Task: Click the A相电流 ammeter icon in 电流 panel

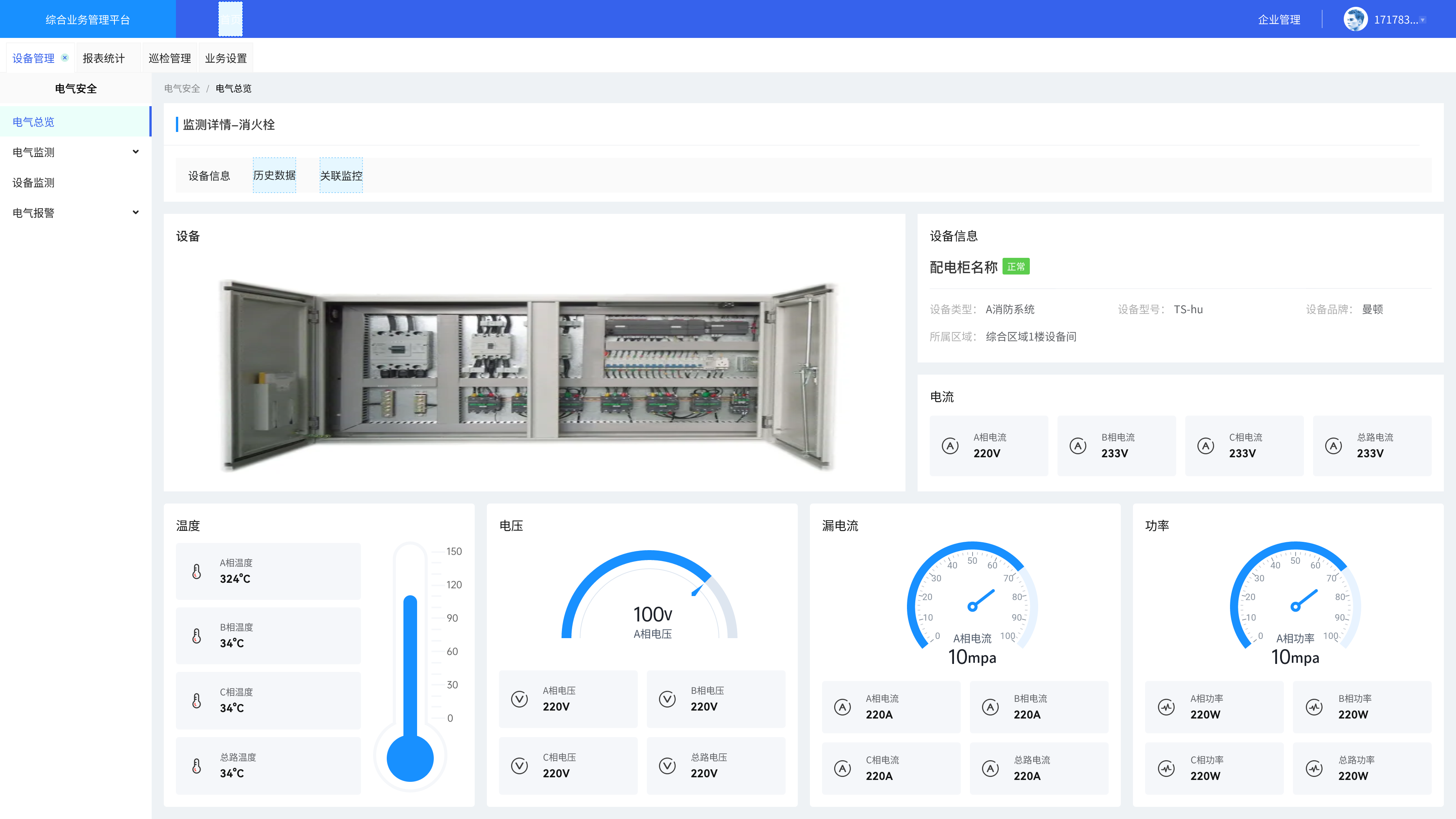Action: click(x=950, y=446)
